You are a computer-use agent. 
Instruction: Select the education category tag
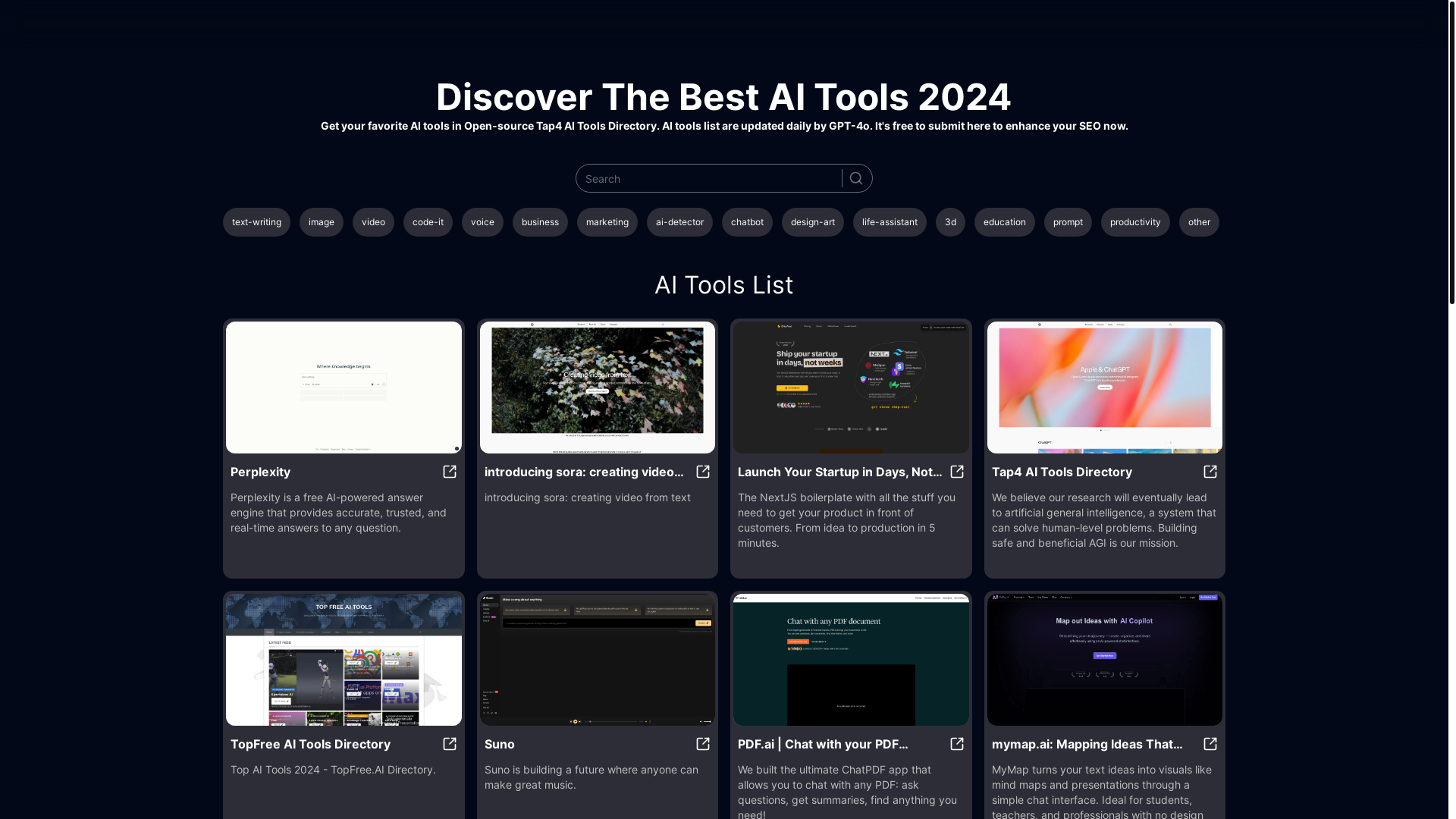[x=1005, y=222]
